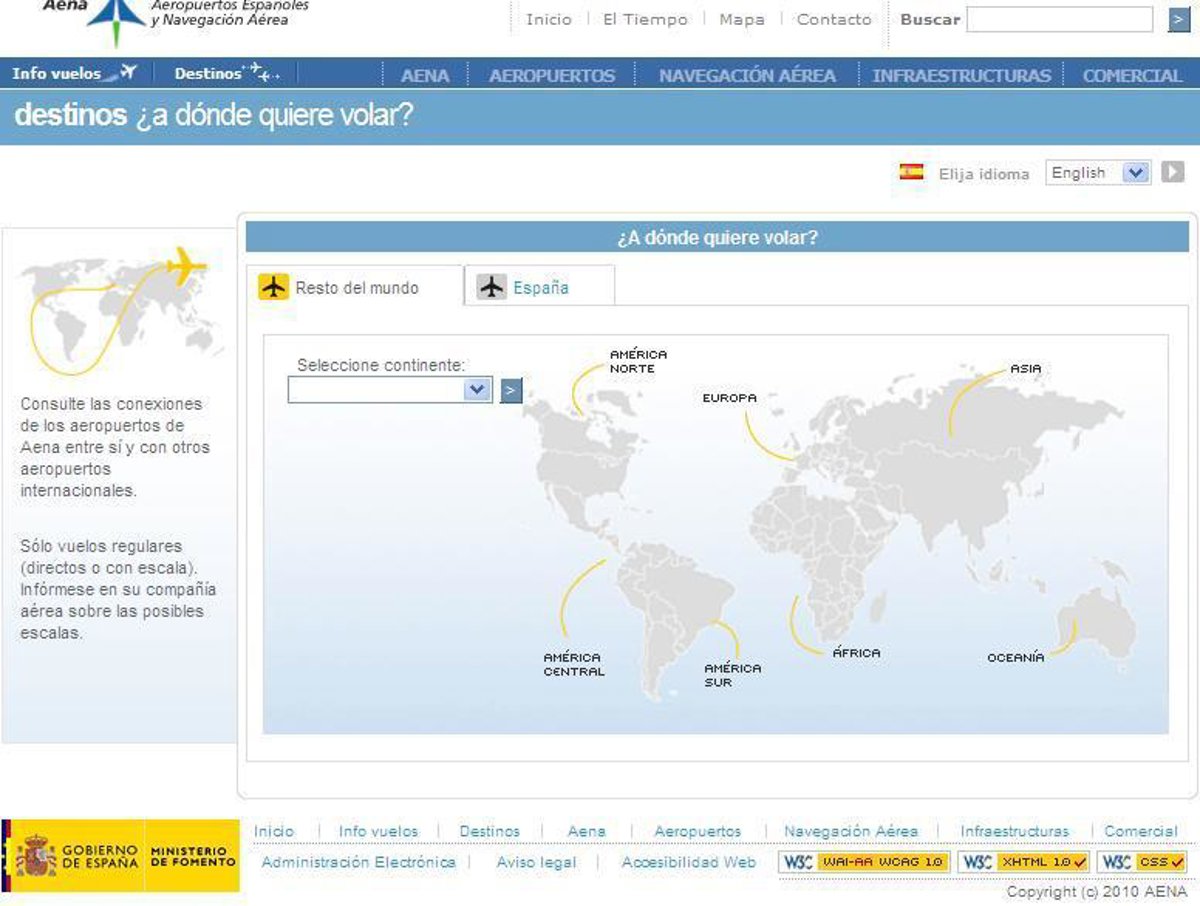Screen dimensions: 1200x906
Task: Open the NAVEGACIÓN AÉREA menu
Action: [x=747, y=75]
